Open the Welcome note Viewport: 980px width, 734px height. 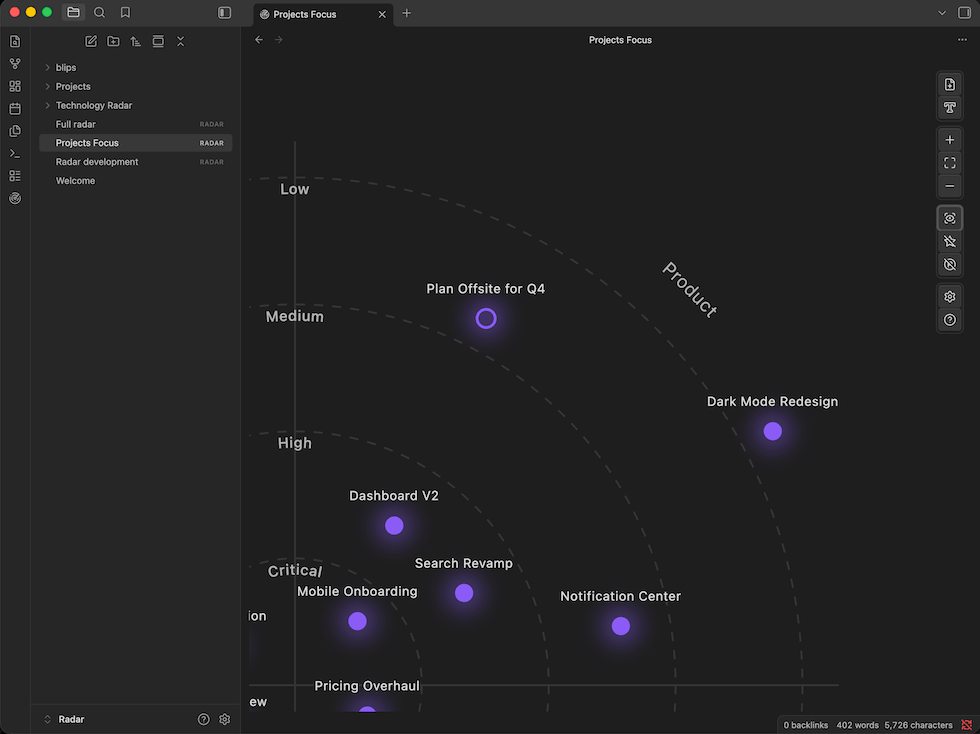pyautogui.click(x=136, y=181)
